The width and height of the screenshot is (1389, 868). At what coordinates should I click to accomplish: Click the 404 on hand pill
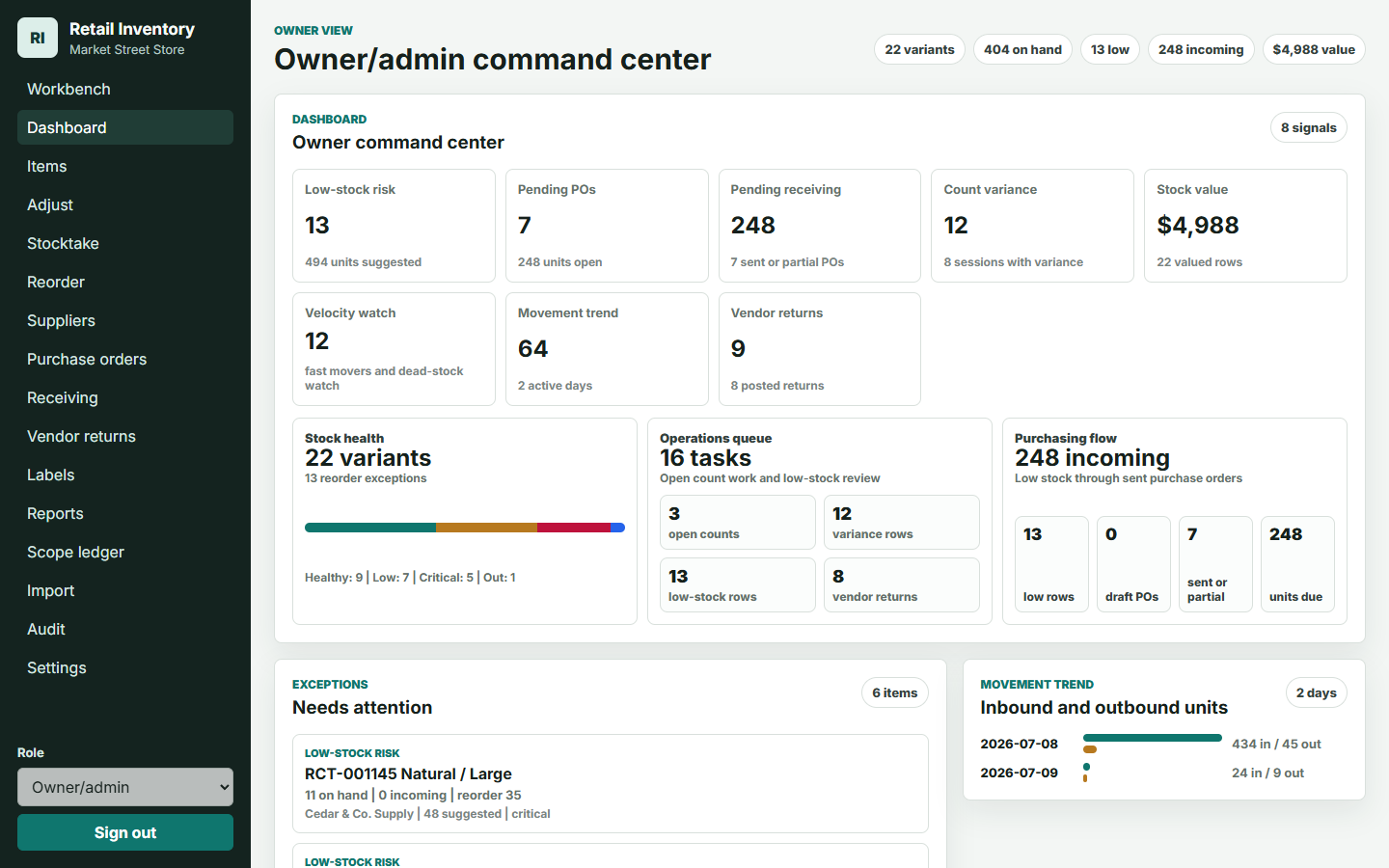pyautogui.click(x=1022, y=49)
